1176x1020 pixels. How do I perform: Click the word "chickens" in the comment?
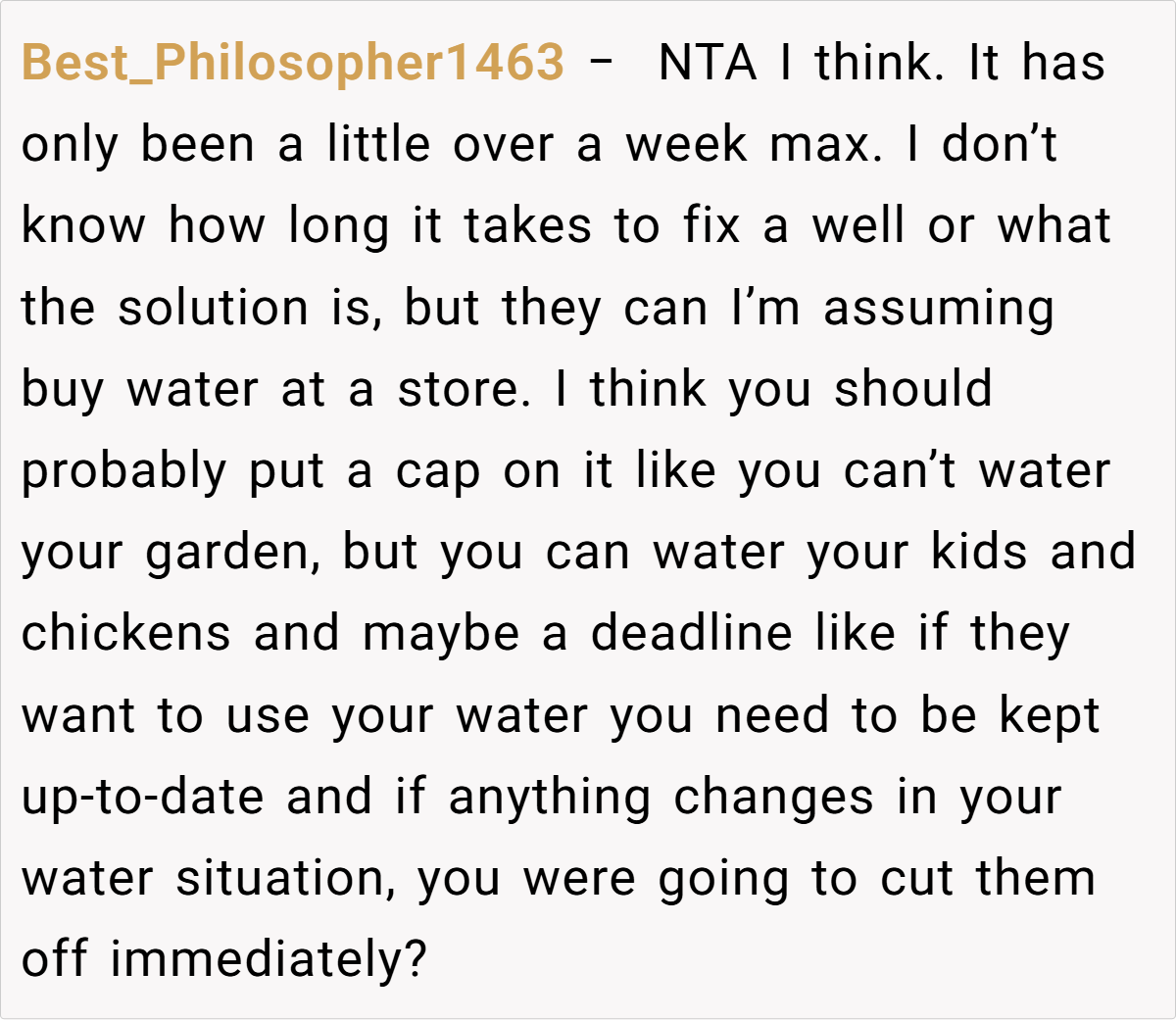tap(125, 635)
